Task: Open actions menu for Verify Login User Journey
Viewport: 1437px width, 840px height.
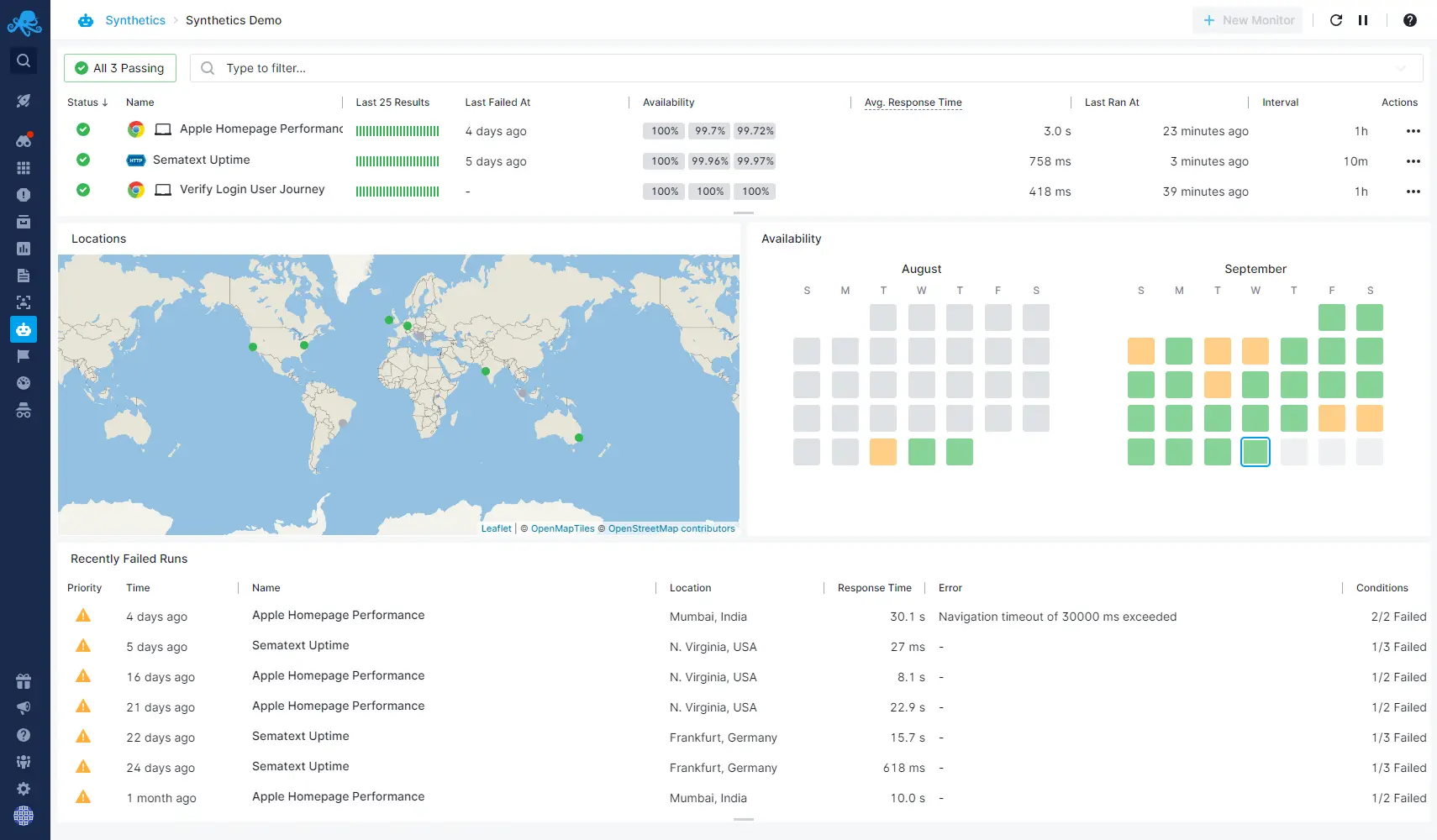Action: (1413, 192)
